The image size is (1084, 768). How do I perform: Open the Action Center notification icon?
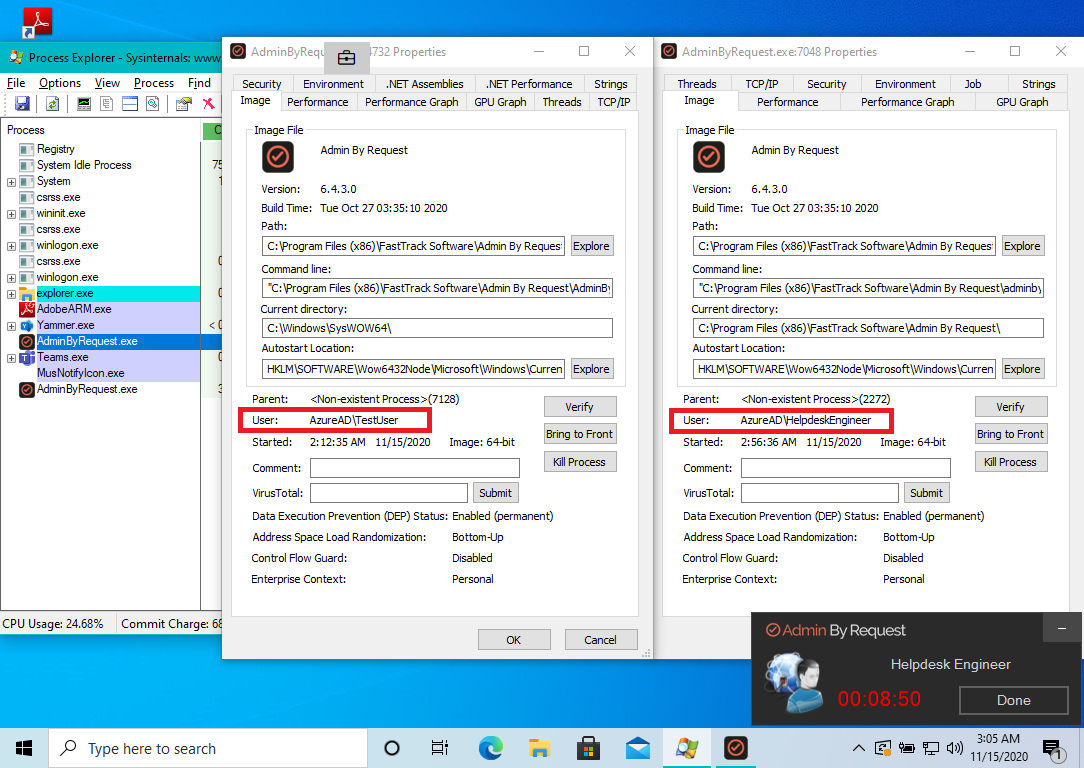(x=1052, y=748)
